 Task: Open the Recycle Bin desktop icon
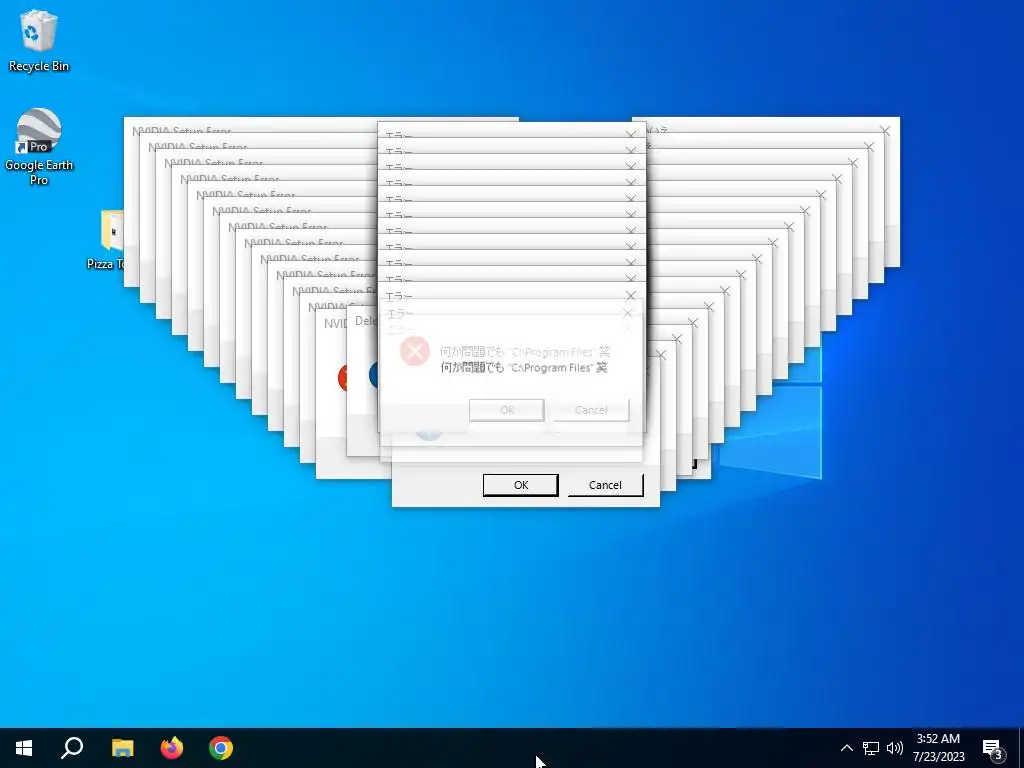coord(39,40)
